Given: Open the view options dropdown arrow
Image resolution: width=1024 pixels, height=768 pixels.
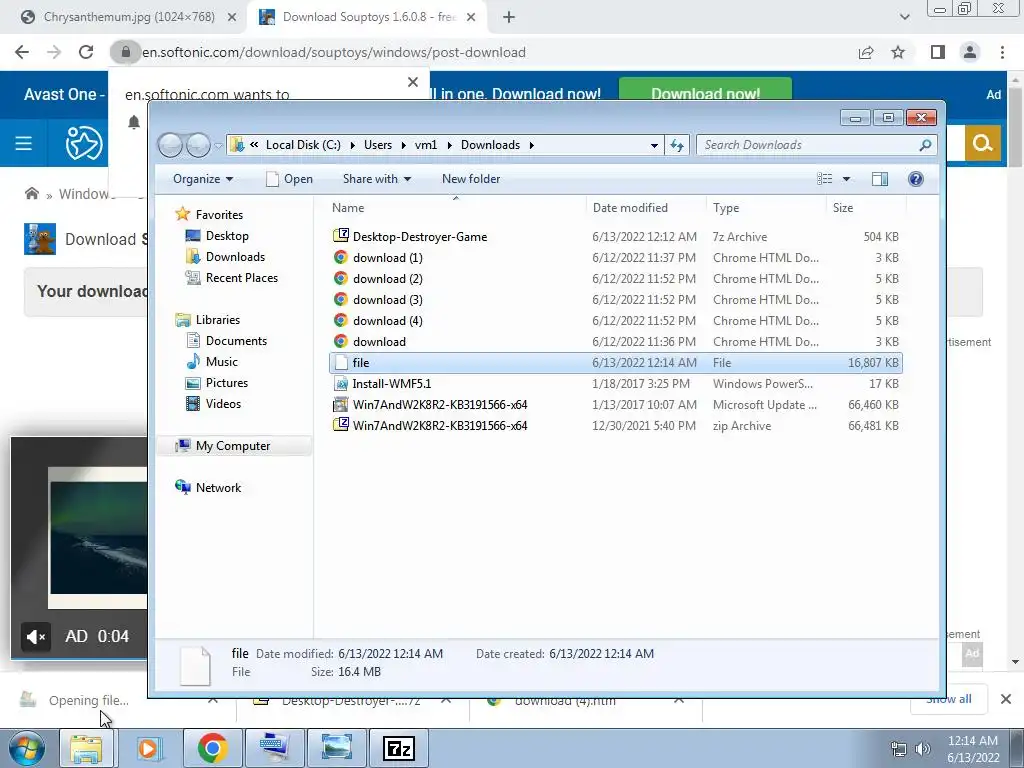Looking at the screenshot, I should (846, 179).
